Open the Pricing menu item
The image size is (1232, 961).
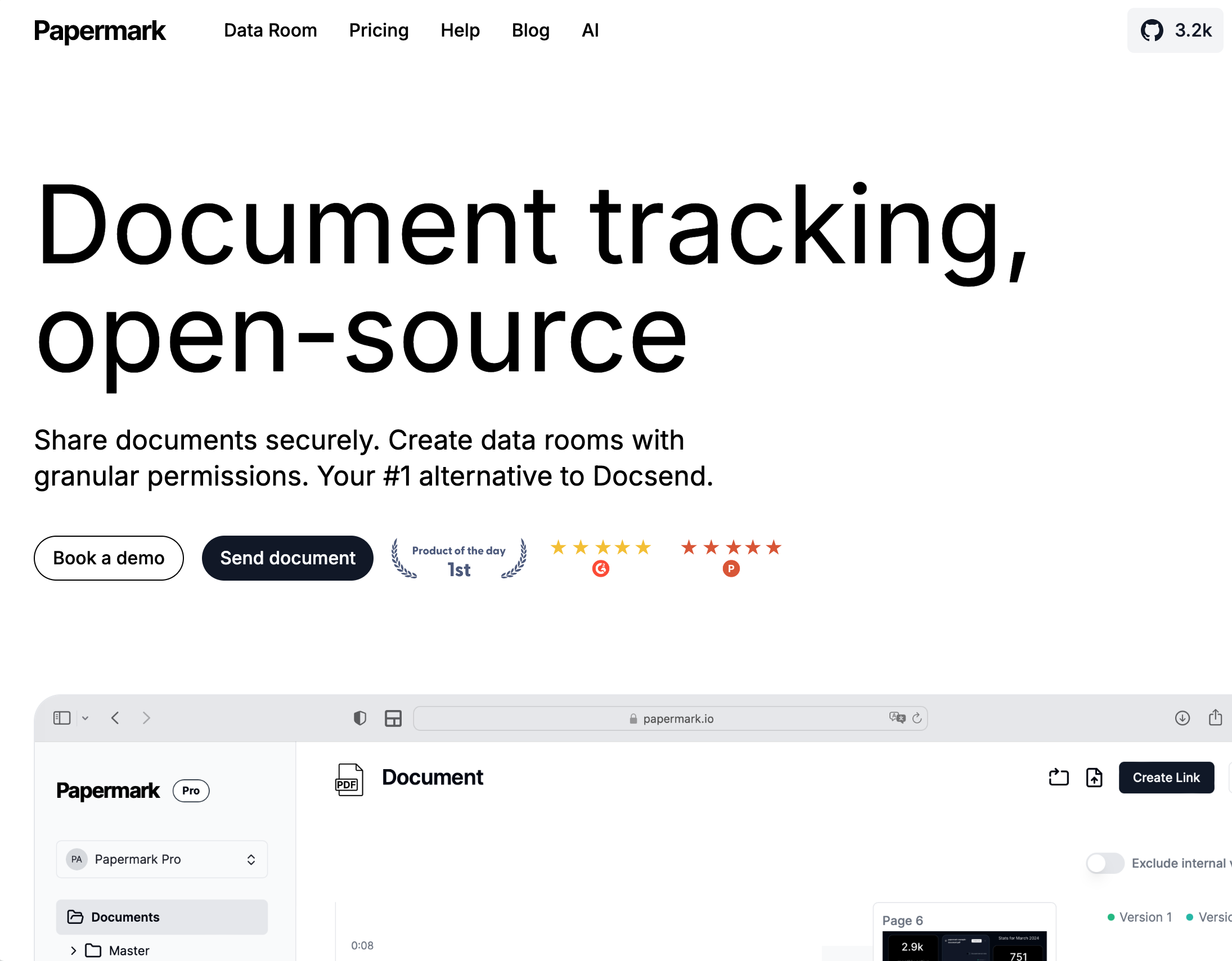click(379, 30)
